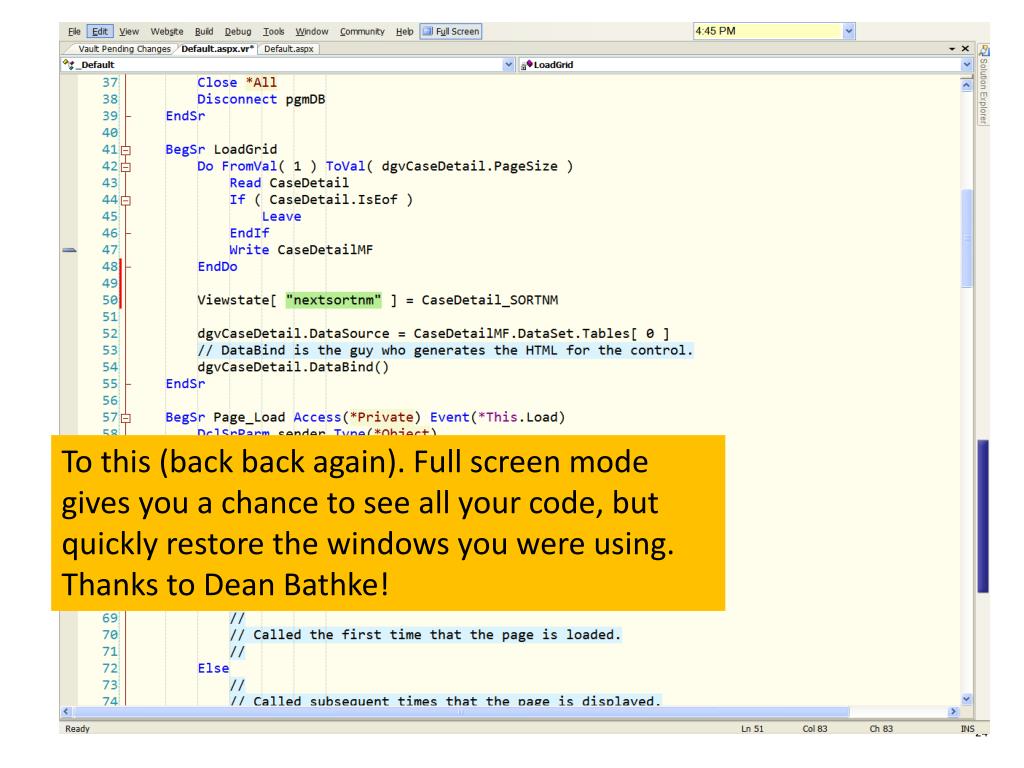Viewport: 1024px width, 768px height.
Task: Collapse the Do FromVal loop on line 42
Action: (126, 167)
